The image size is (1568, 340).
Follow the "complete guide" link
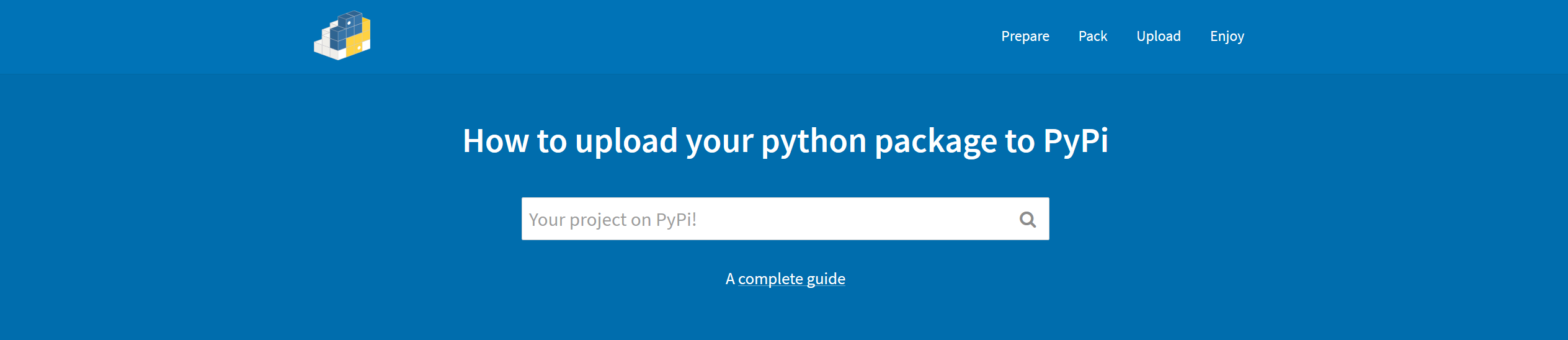point(791,279)
